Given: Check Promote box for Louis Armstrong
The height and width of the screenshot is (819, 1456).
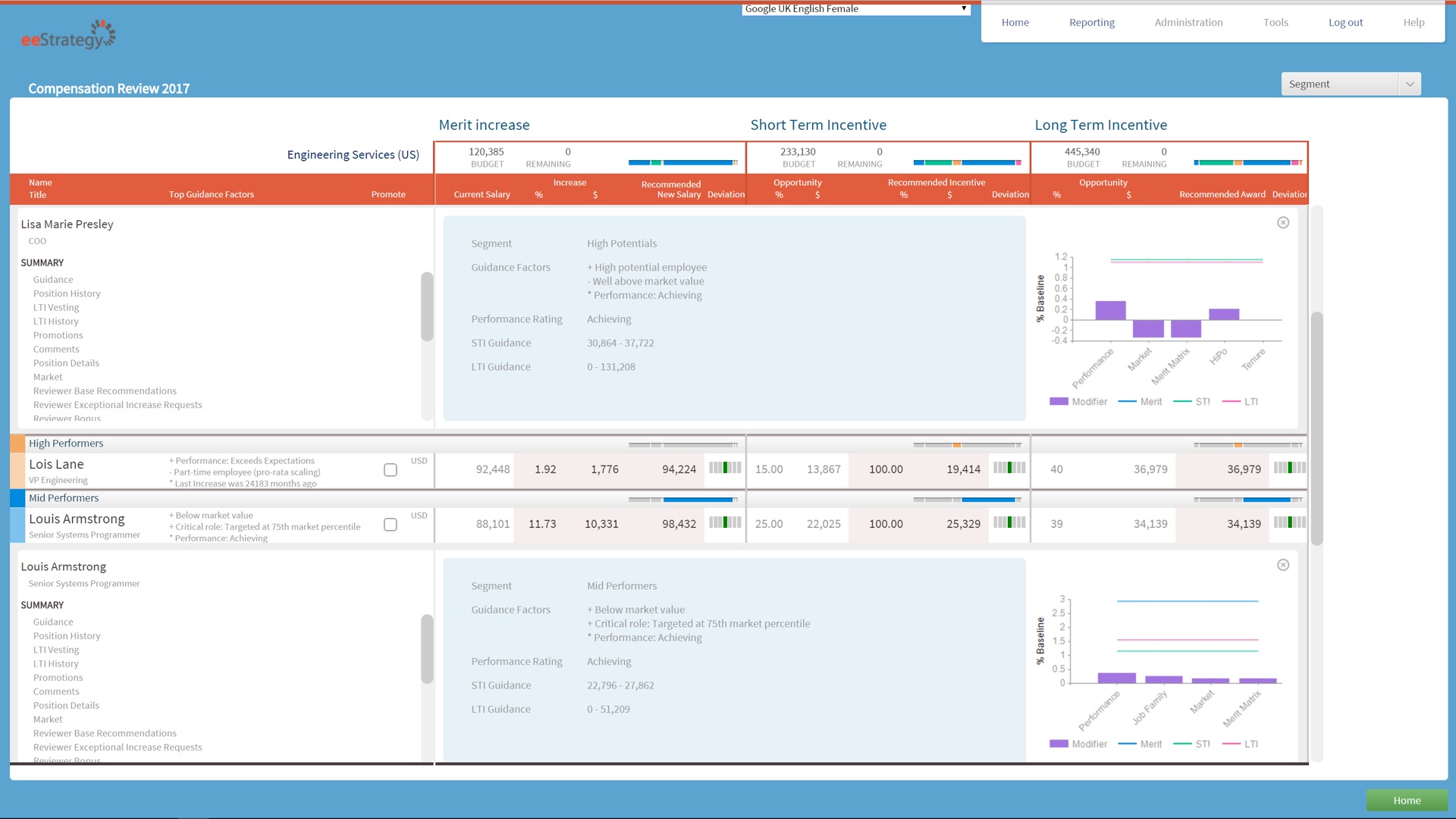Looking at the screenshot, I should (391, 525).
